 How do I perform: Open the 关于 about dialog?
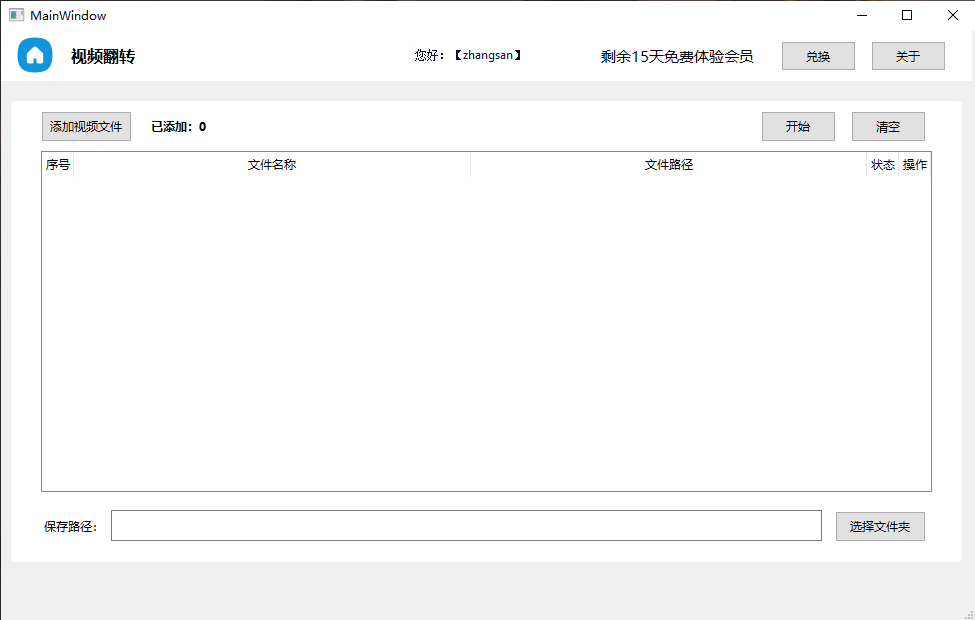(x=908, y=57)
